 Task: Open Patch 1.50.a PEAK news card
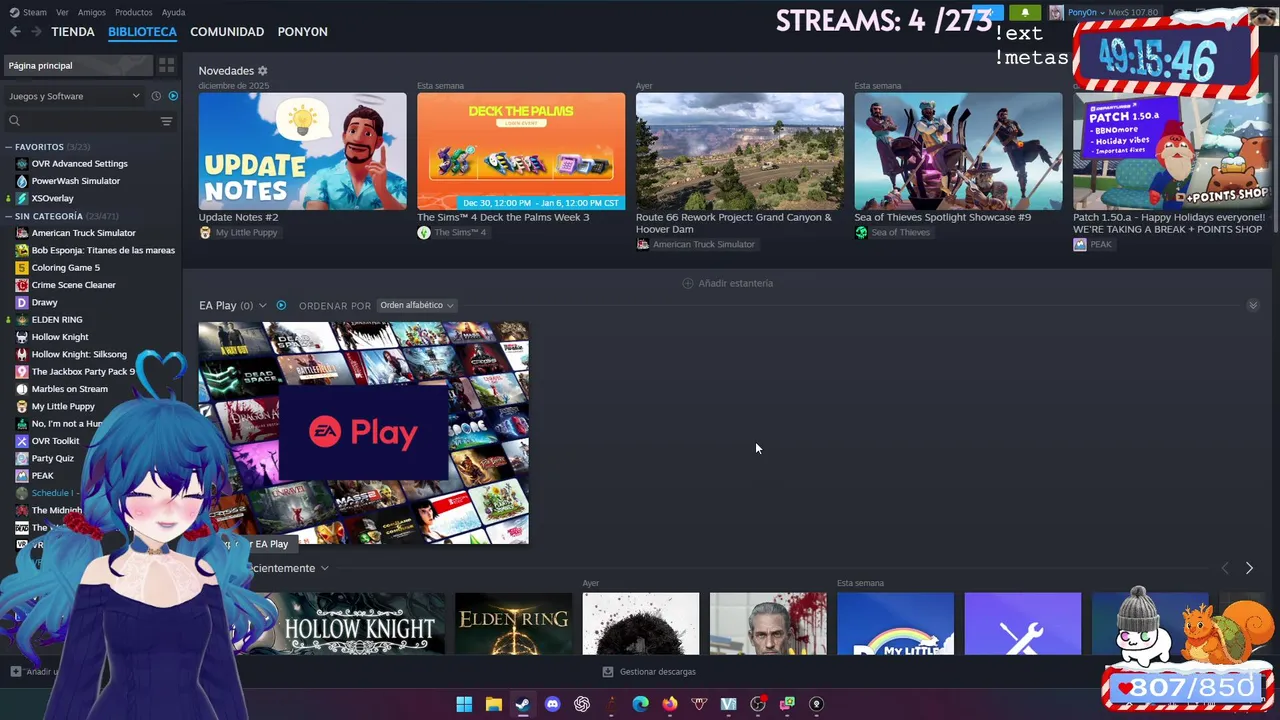coord(1172,151)
